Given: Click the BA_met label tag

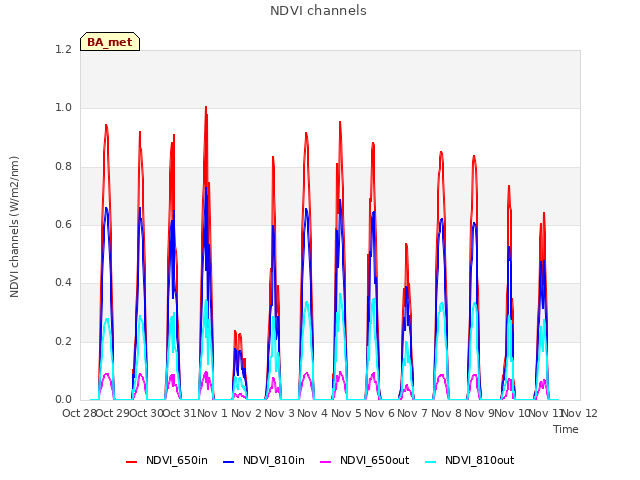Looking at the screenshot, I should tap(110, 42).
